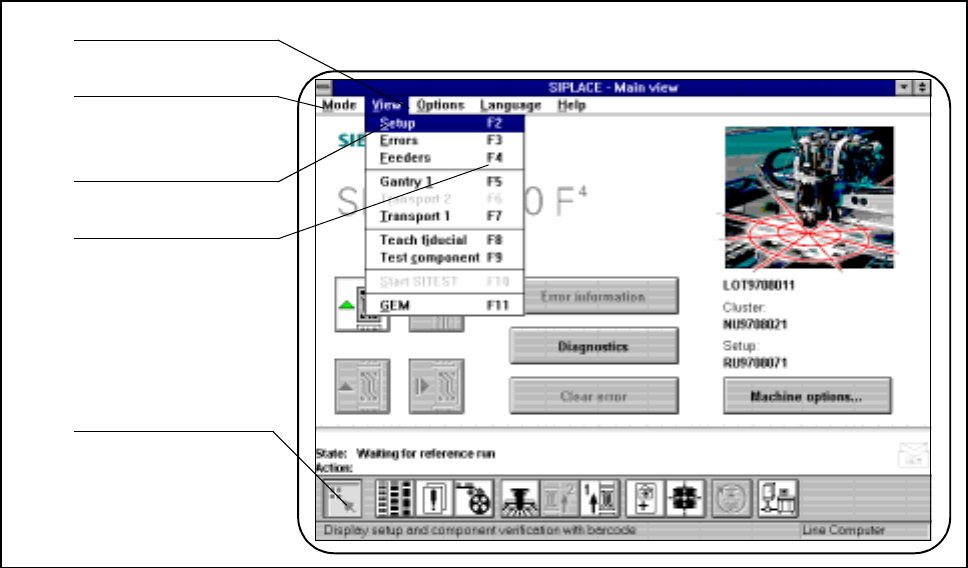Click the greyed Transport 2 toolbar icon

559,498
